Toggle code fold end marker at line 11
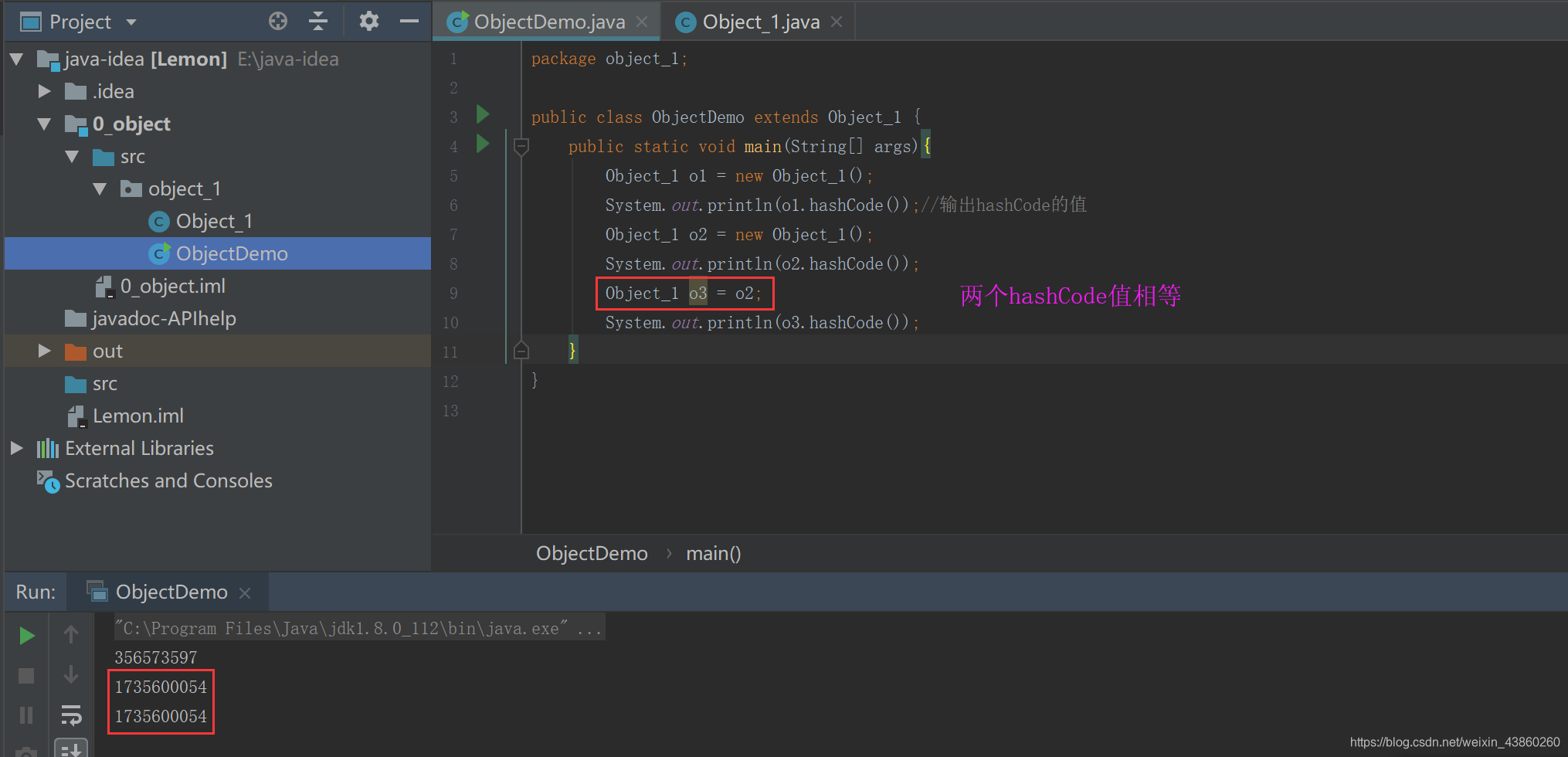 (x=521, y=351)
